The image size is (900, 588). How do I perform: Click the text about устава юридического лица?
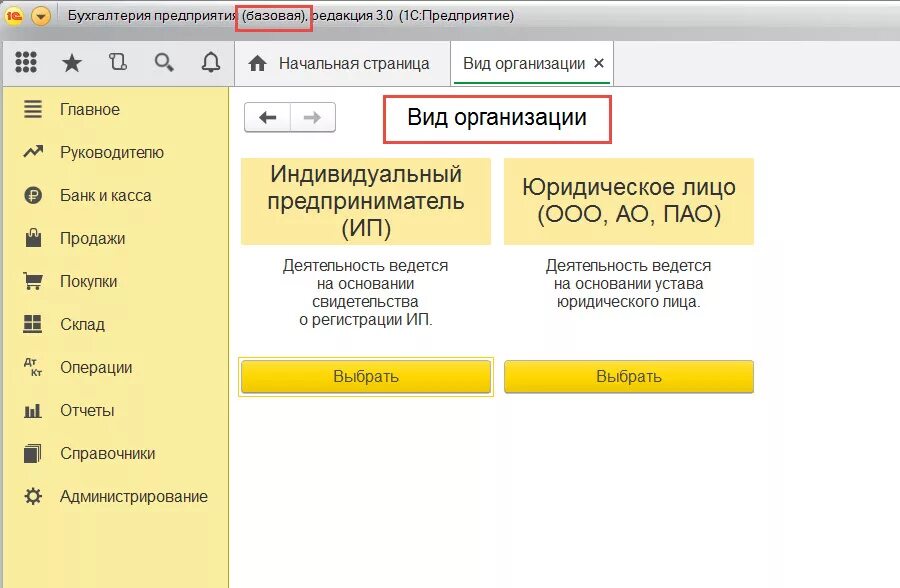tap(629, 284)
